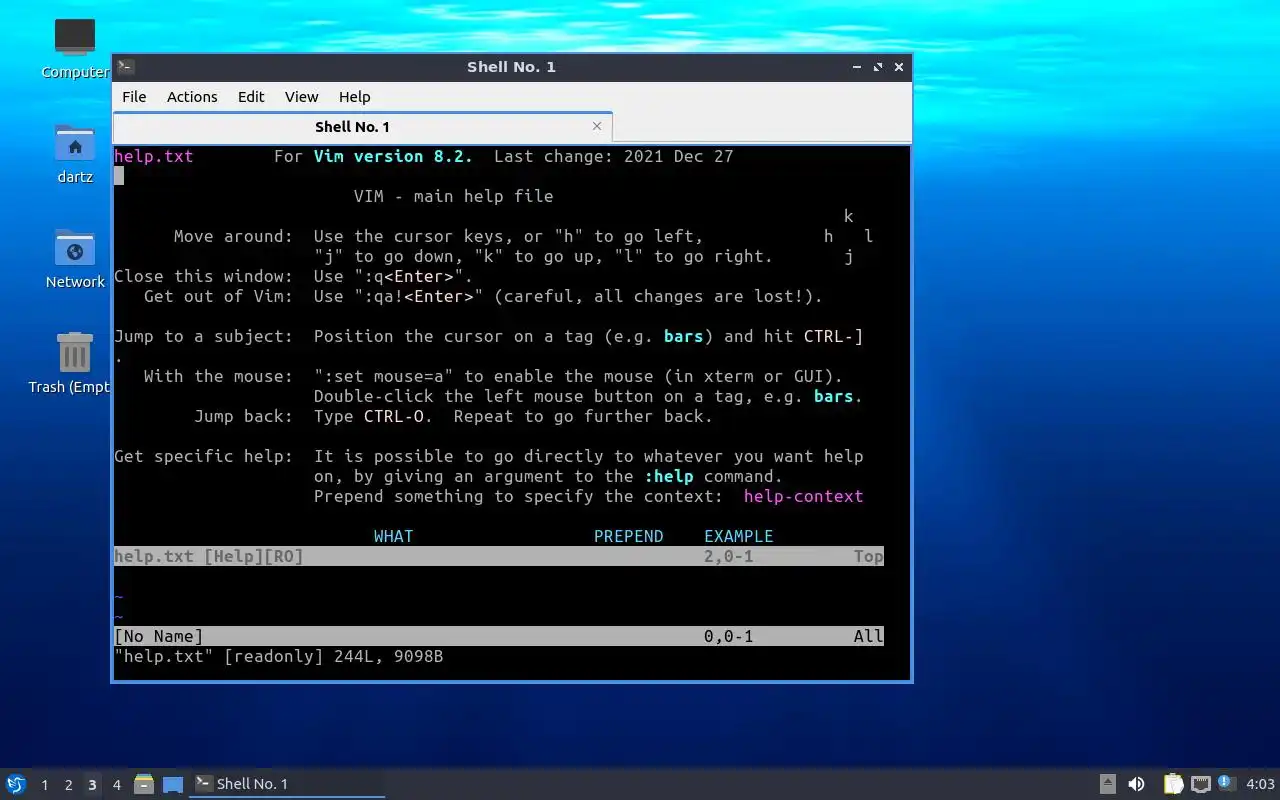1280x800 pixels.
Task: Open the File menu
Action: point(134,97)
